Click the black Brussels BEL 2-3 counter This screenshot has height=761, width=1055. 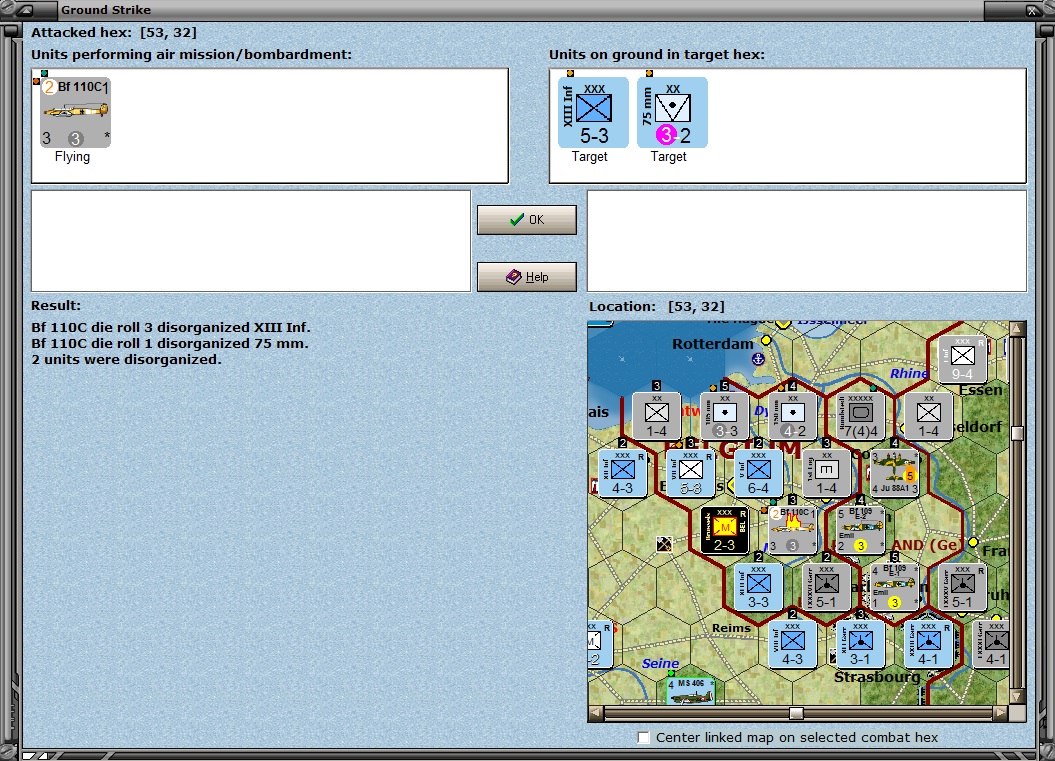(725, 530)
